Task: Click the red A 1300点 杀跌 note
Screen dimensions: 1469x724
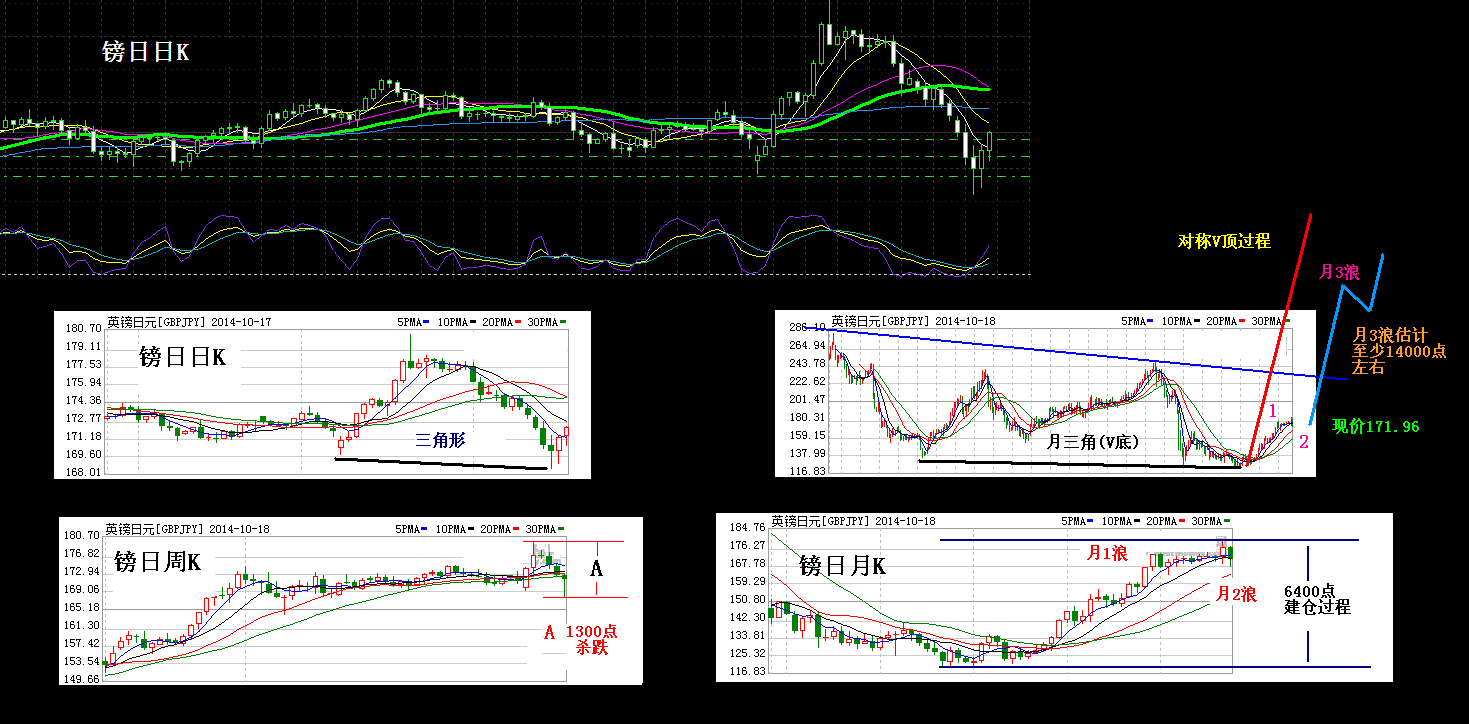Action: [581, 640]
